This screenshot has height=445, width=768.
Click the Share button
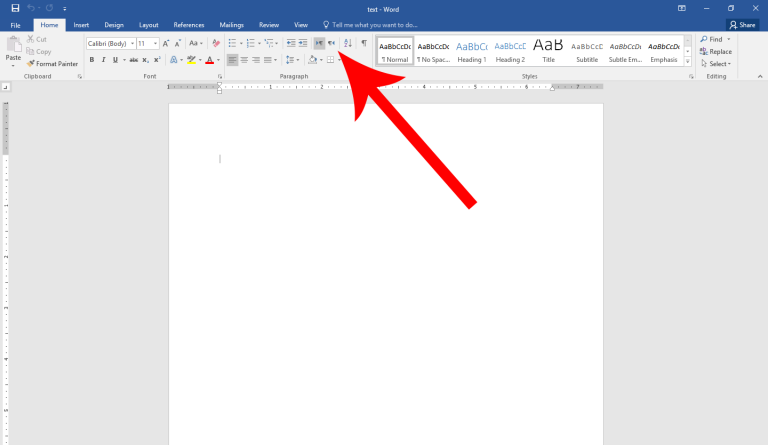pyautogui.click(x=742, y=24)
